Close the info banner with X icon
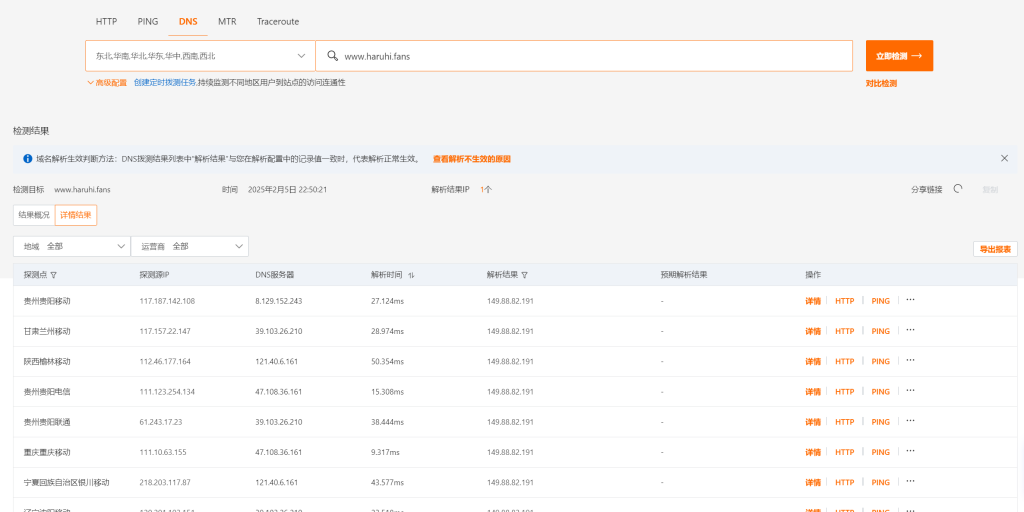 (x=1004, y=158)
